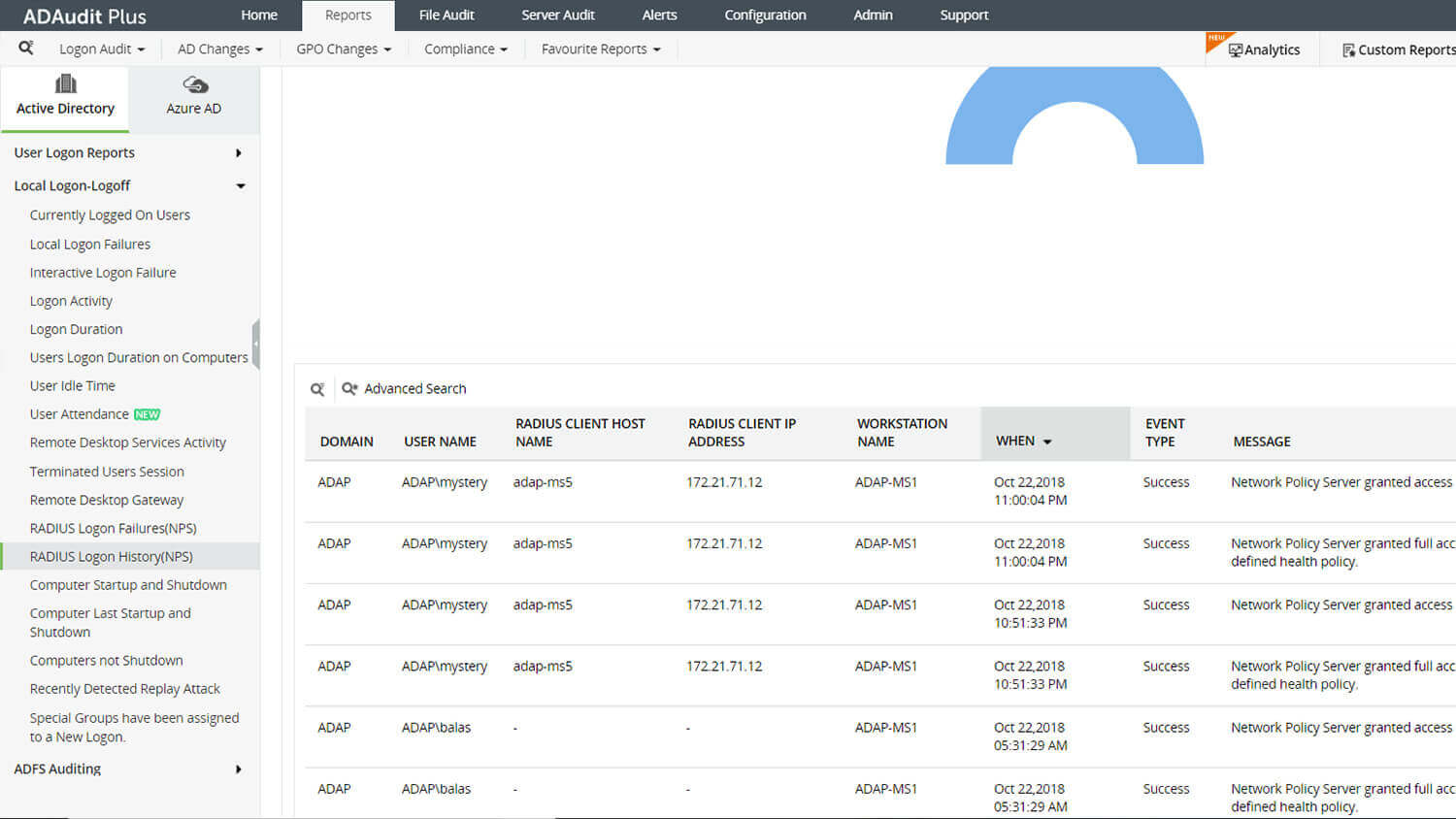Open Interactive Logon Failure report
1456x819 pixels.
103,273
